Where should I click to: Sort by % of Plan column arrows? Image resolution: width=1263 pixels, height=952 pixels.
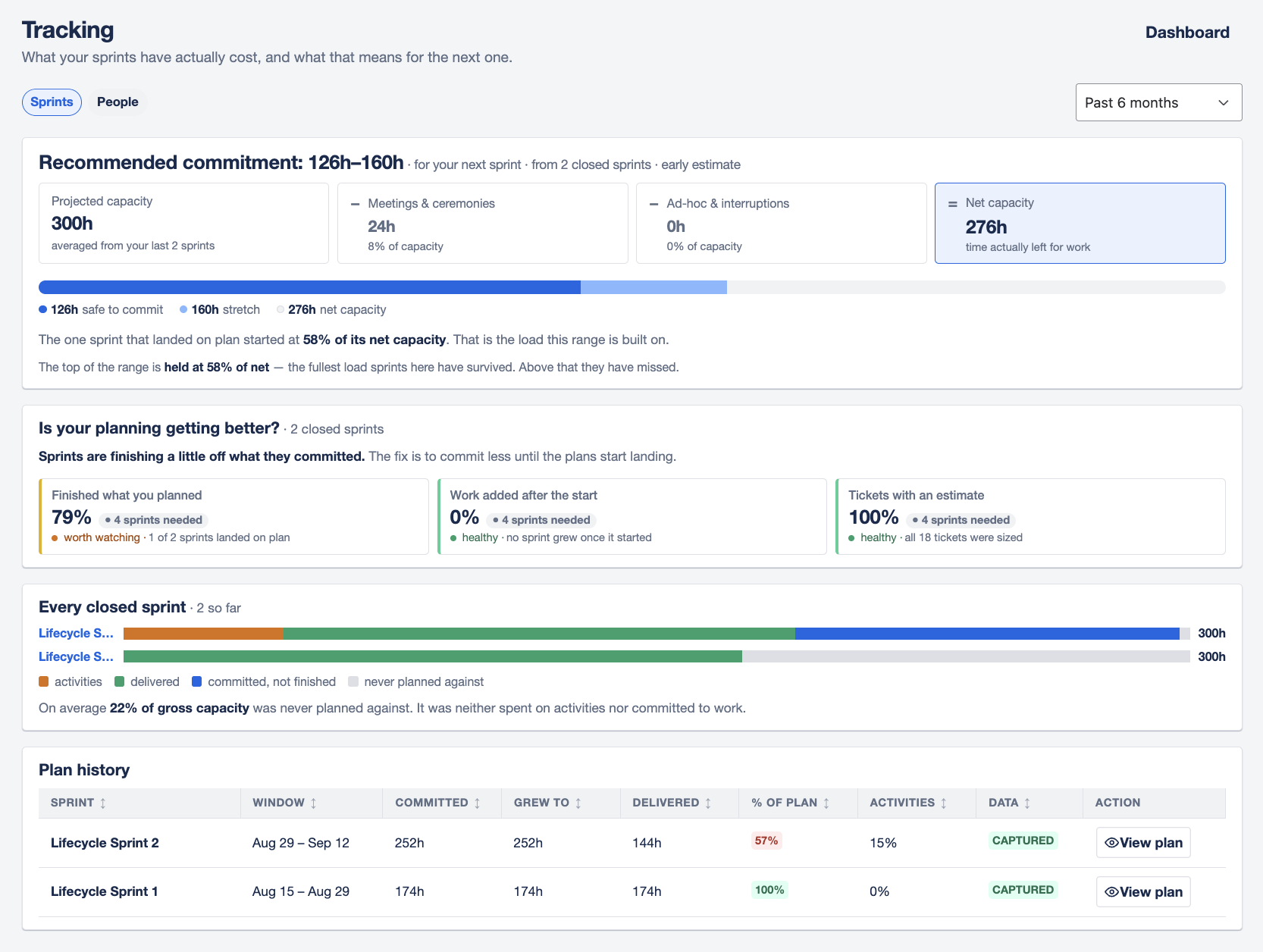(x=826, y=803)
